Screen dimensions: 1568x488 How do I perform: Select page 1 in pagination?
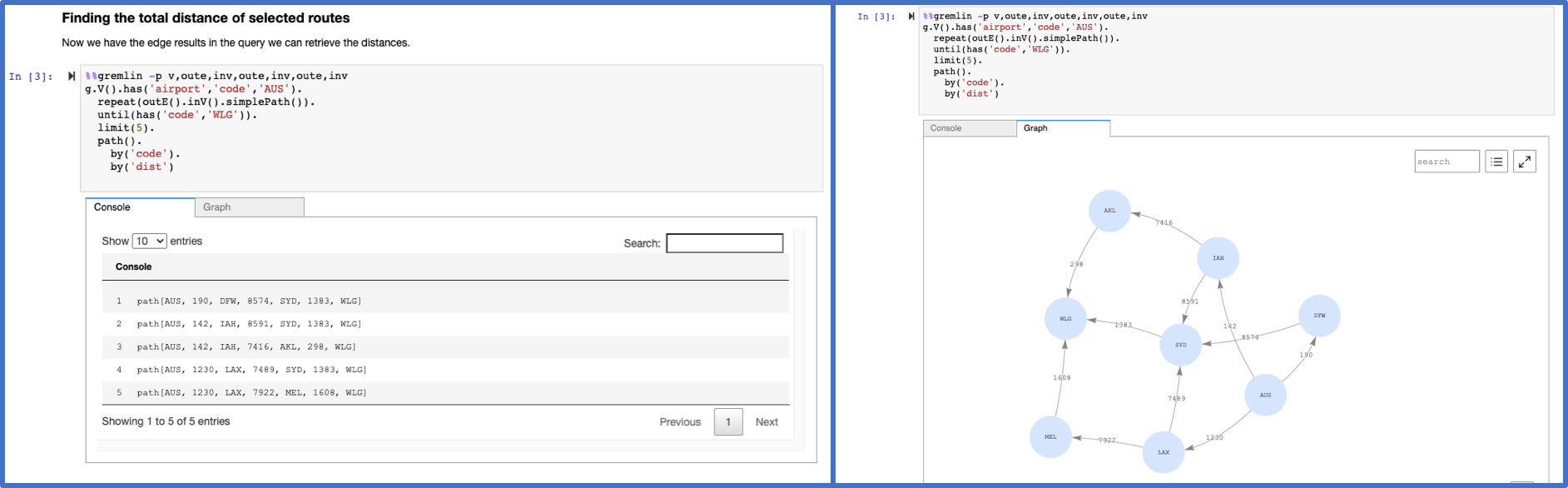tap(728, 422)
